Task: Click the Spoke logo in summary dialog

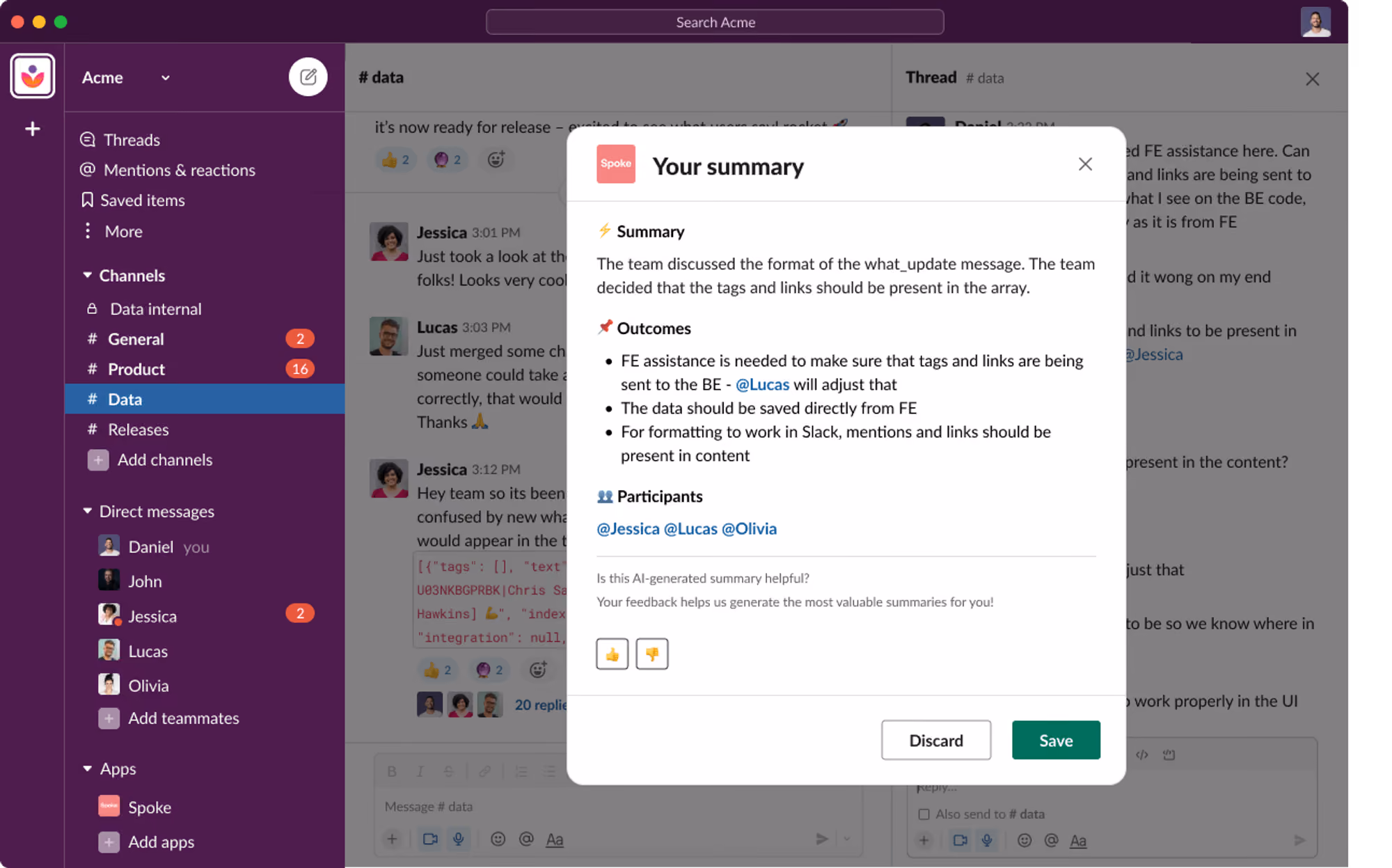Action: pyautogui.click(x=616, y=164)
